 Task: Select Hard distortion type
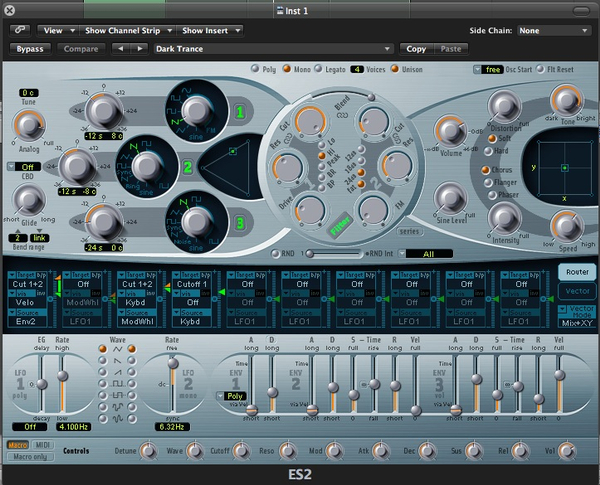[488, 151]
